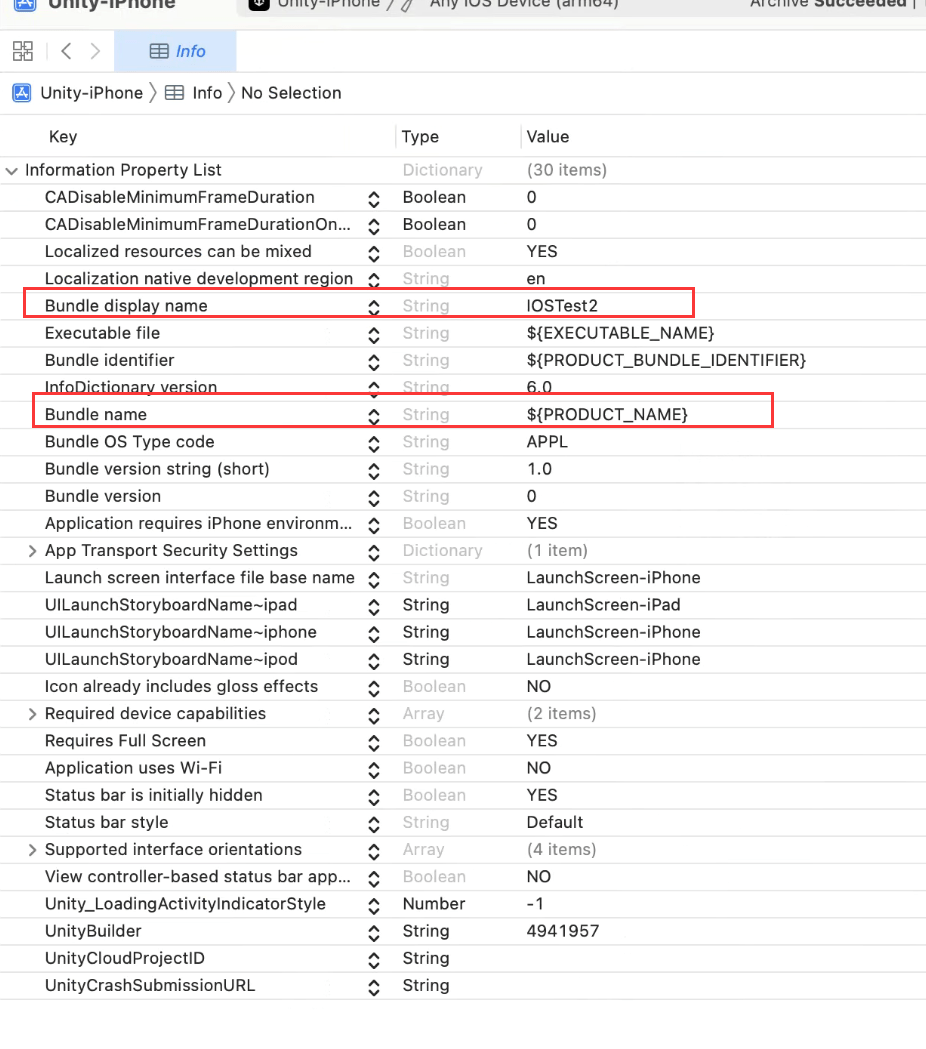The height and width of the screenshot is (1049, 926).
Task: Click the en localization region value
Action: pos(536,279)
